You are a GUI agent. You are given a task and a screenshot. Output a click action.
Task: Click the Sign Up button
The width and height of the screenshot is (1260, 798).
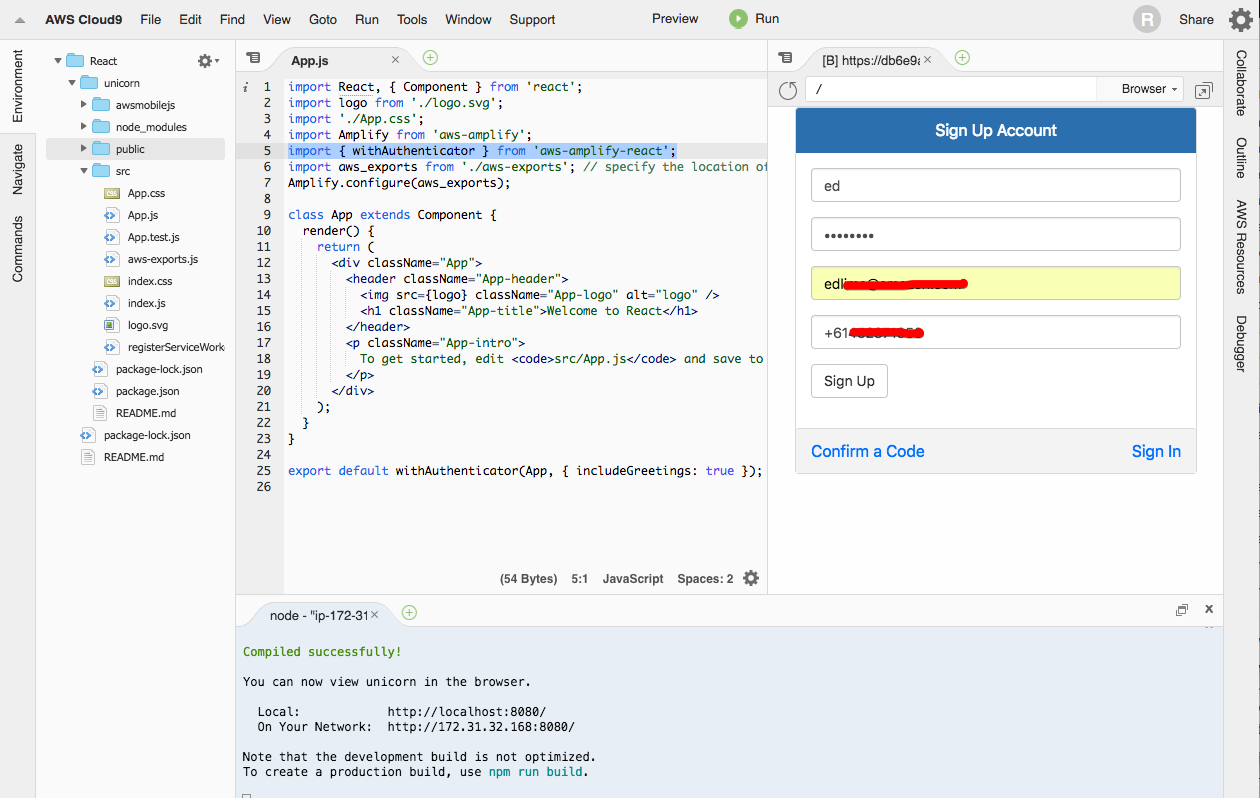(849, 381)
